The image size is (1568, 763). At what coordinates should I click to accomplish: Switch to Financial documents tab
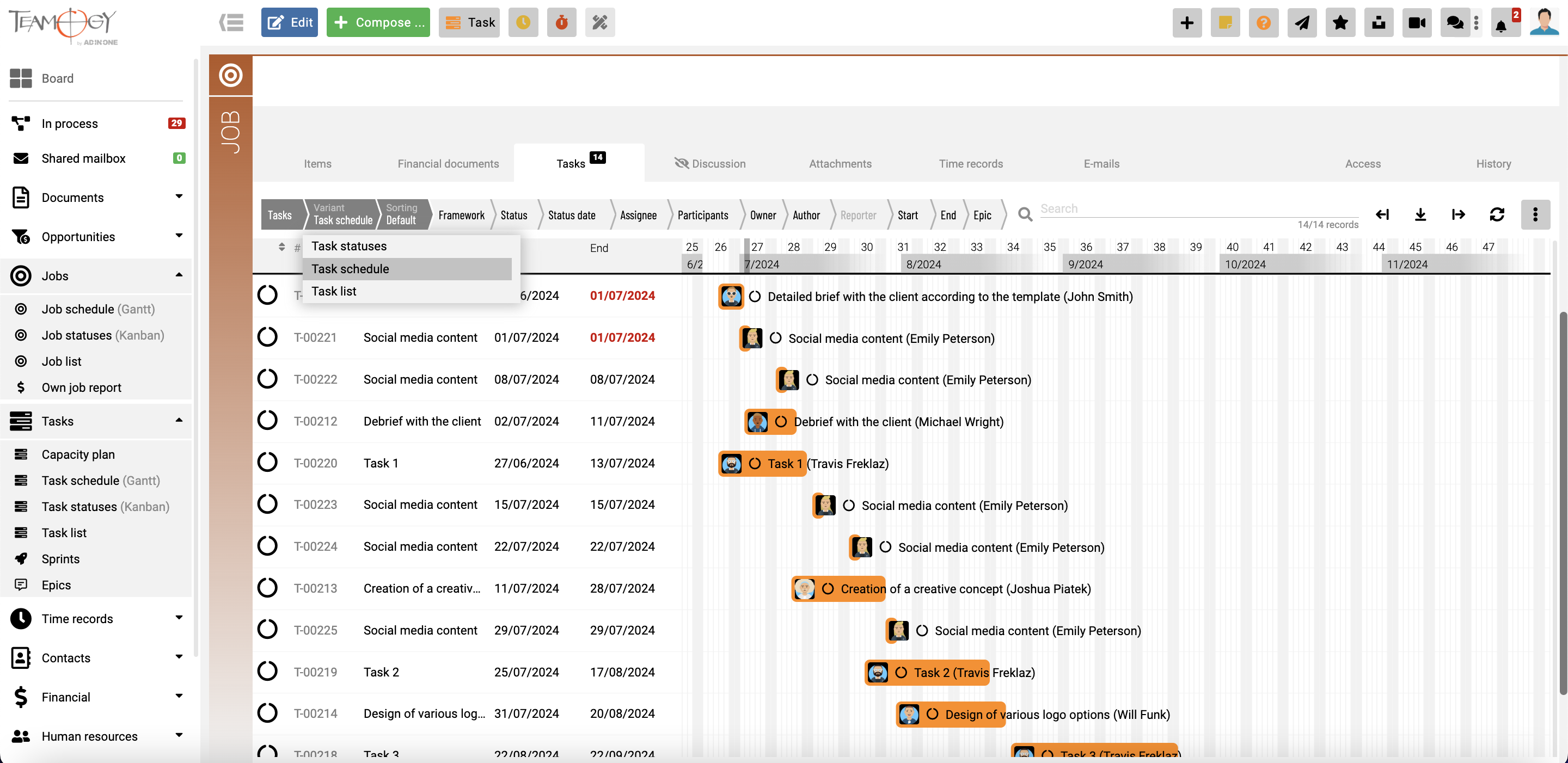click(448, 164)
